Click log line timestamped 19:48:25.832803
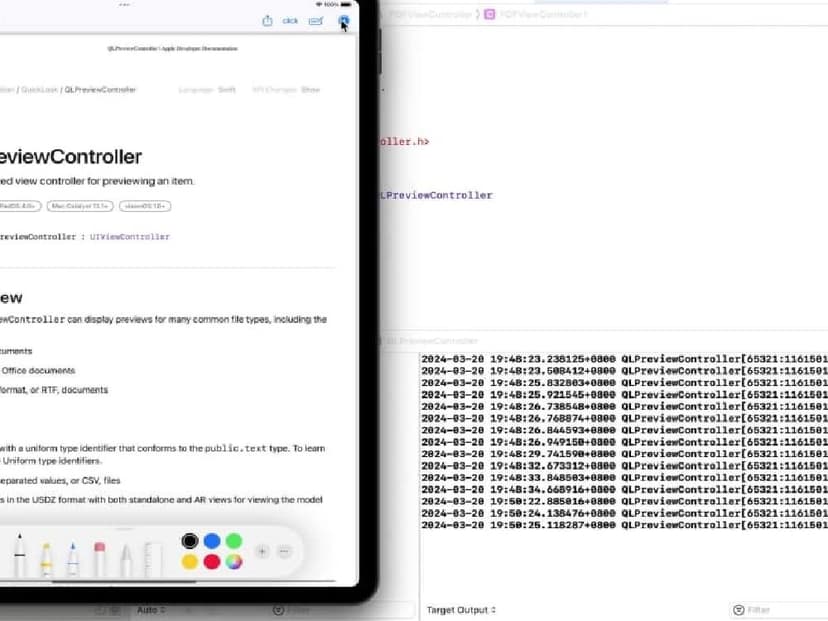 click(624, 383)
